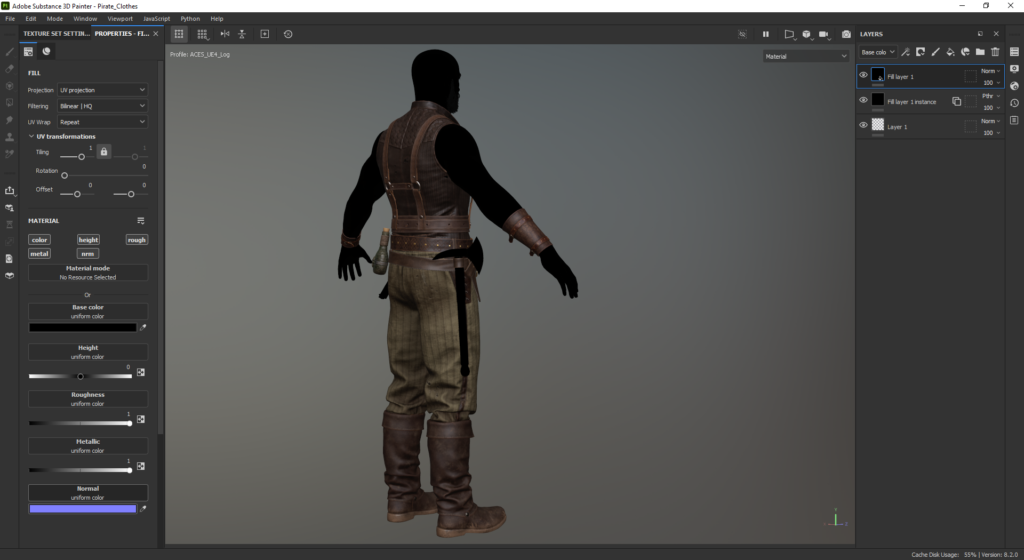Open the perspective view mode icon
Screen dimensions: 1024x560
tap(789, 34)
